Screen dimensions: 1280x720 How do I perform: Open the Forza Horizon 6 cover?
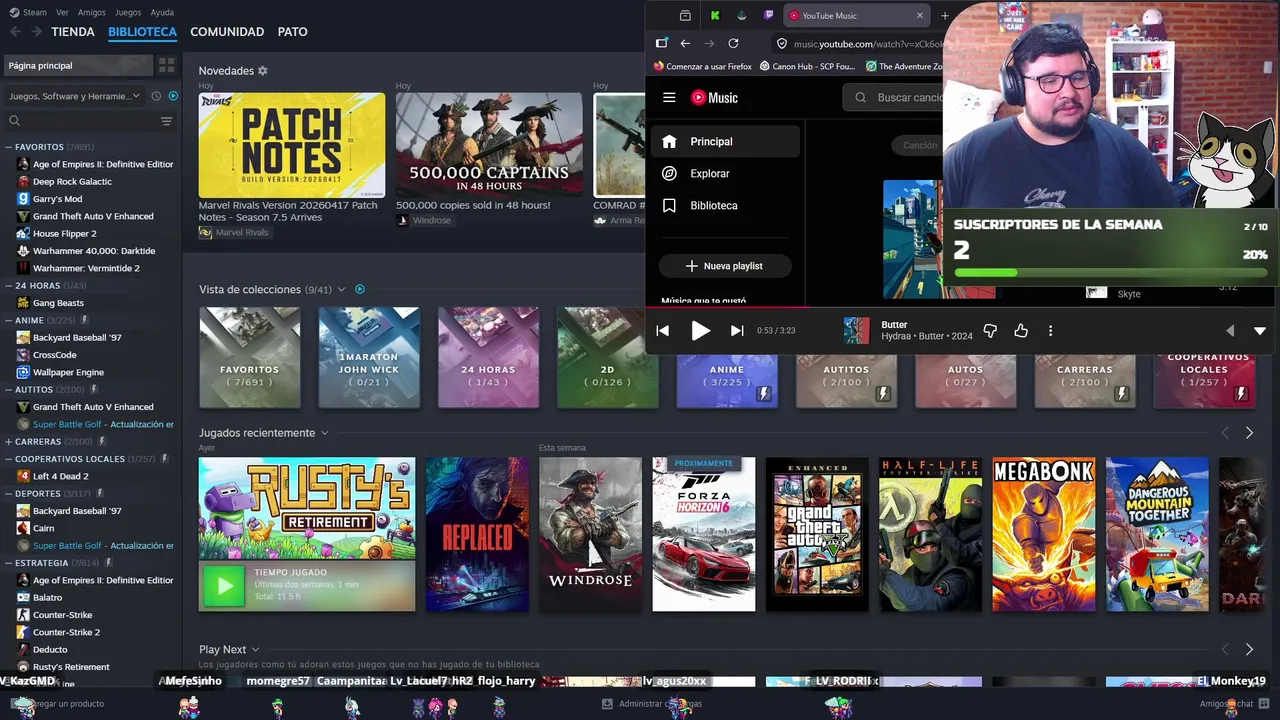[704, 534]
